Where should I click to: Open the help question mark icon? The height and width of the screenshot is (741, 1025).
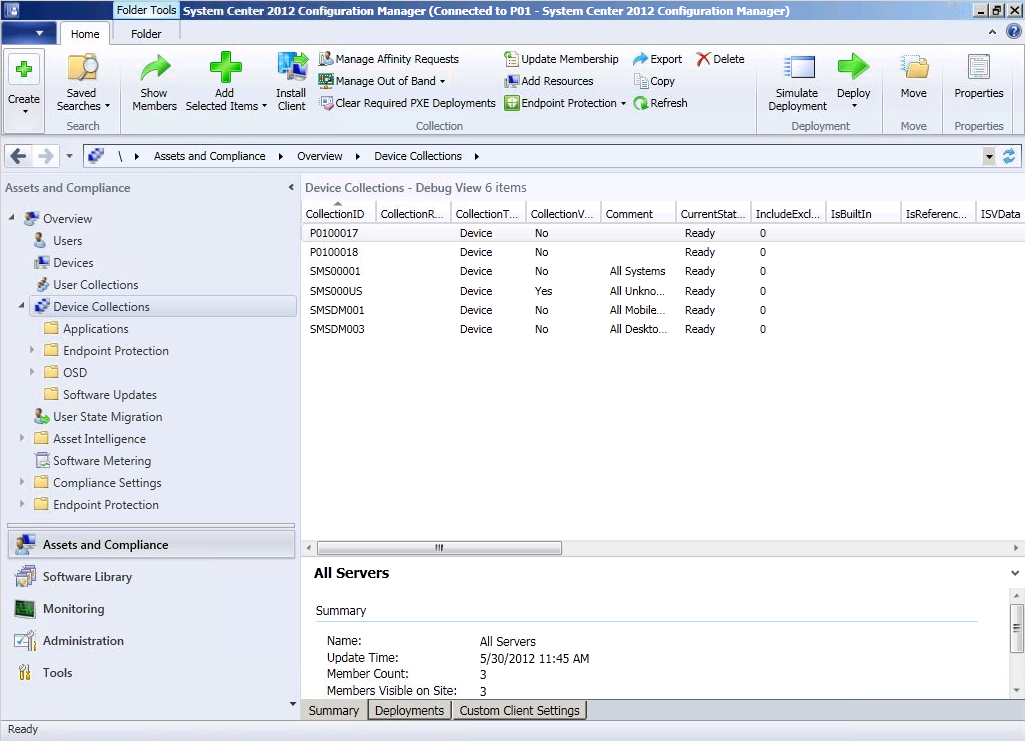(1013, 31)
